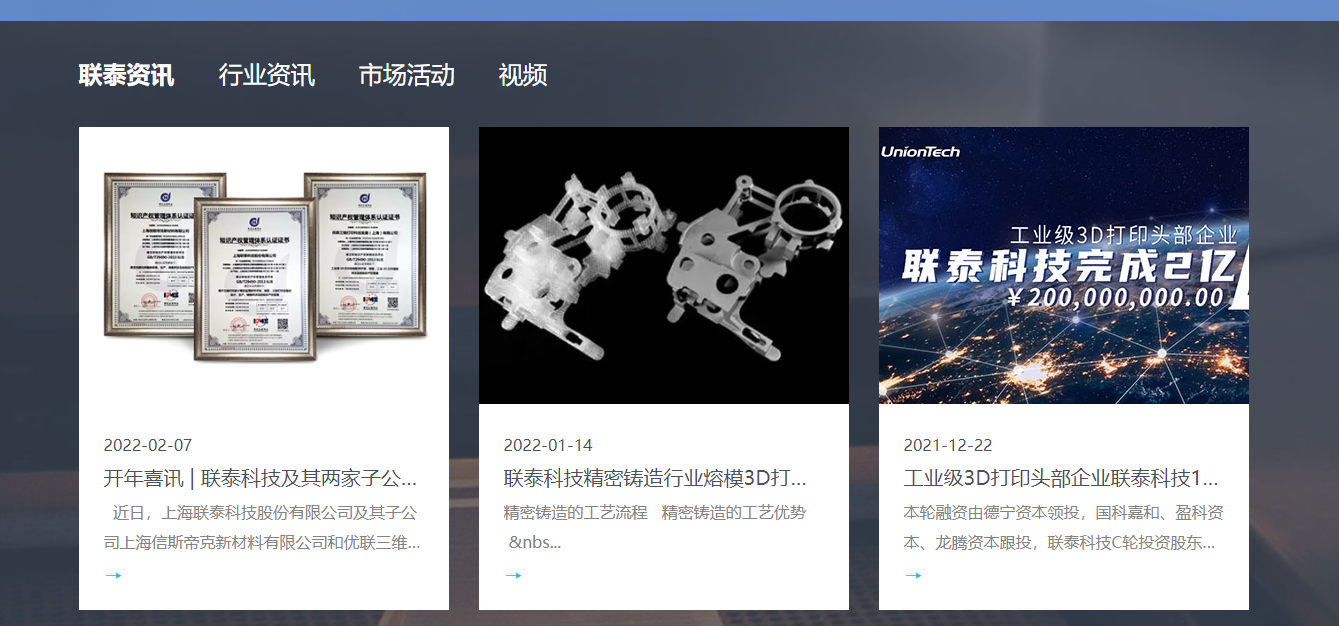Switch to the 联泰资讯 tab
1339x626 pixels.
[x=126, y=75]
